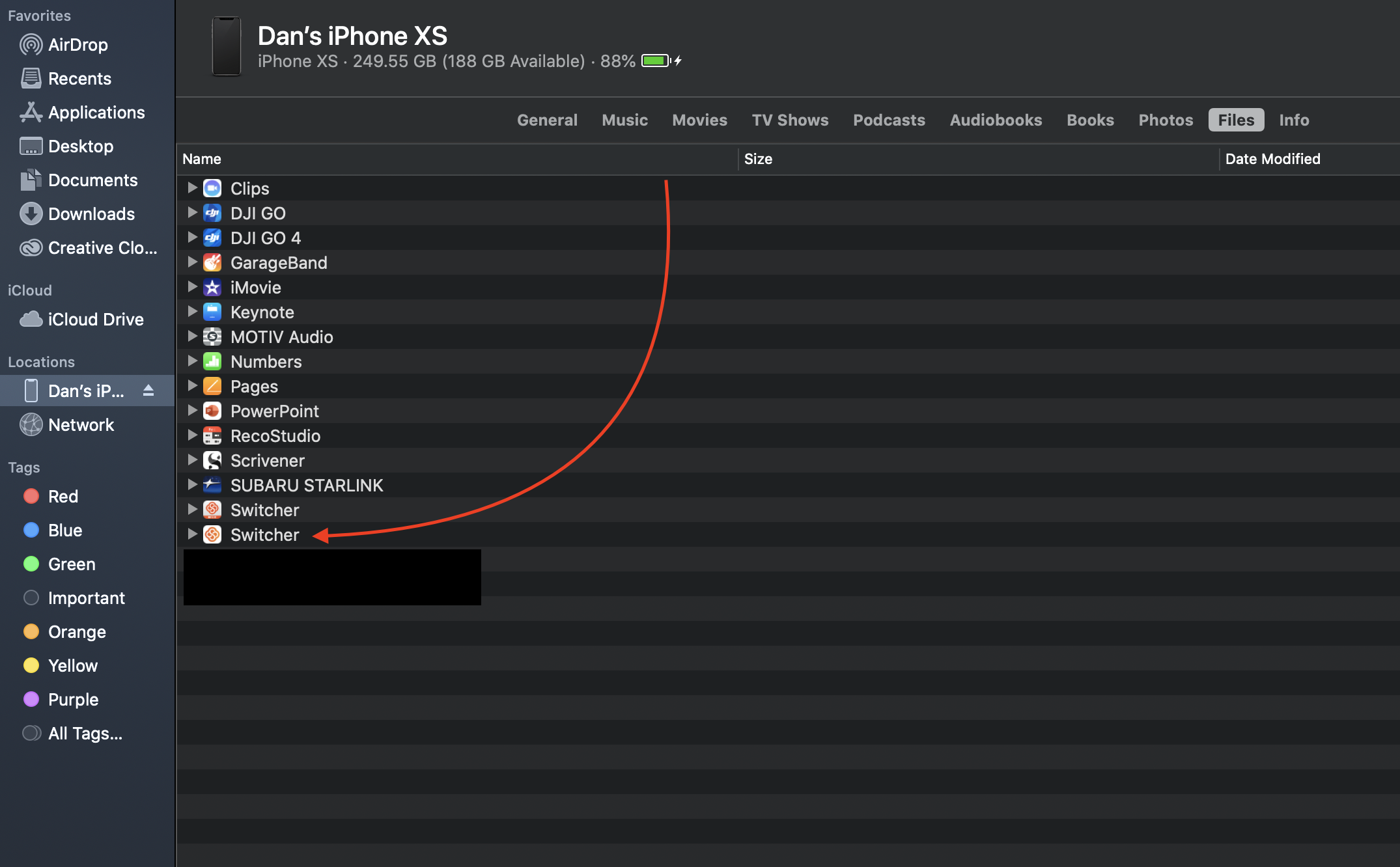
Task: Click the Dan's iPhone XS device title
Action: [352, 36]
